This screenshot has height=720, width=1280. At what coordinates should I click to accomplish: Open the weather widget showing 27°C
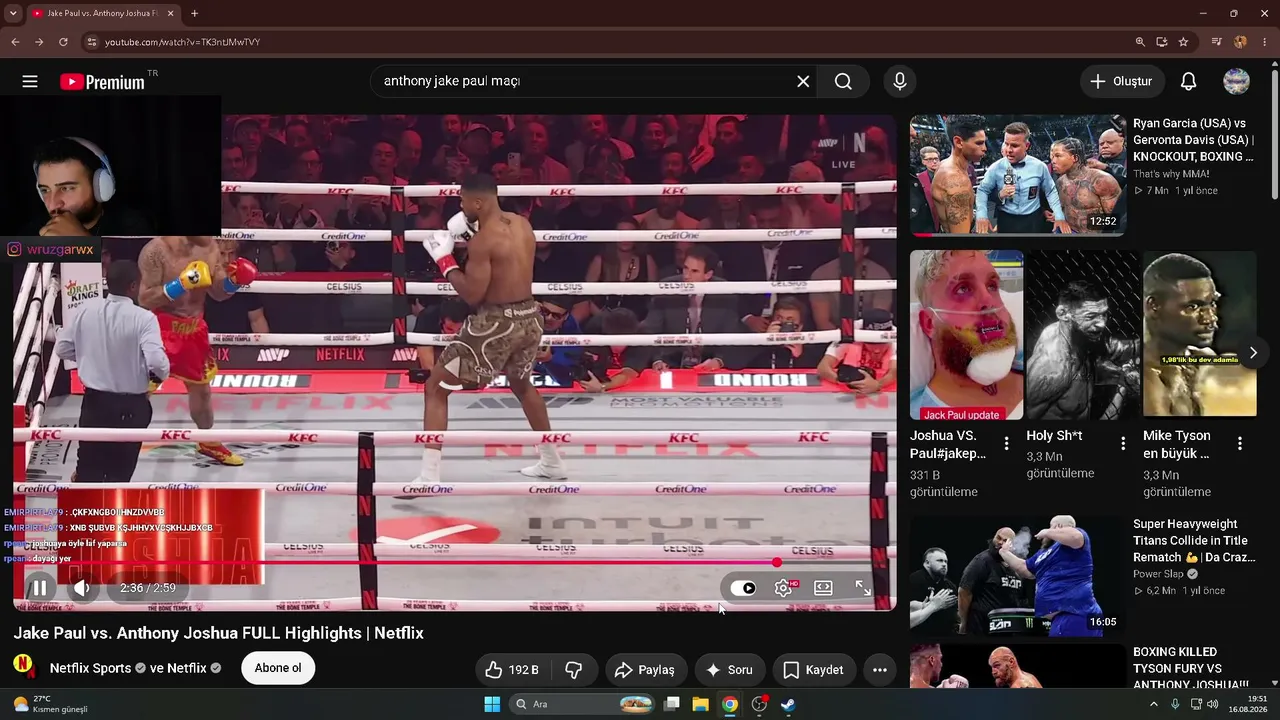click(x=50, y=704)
